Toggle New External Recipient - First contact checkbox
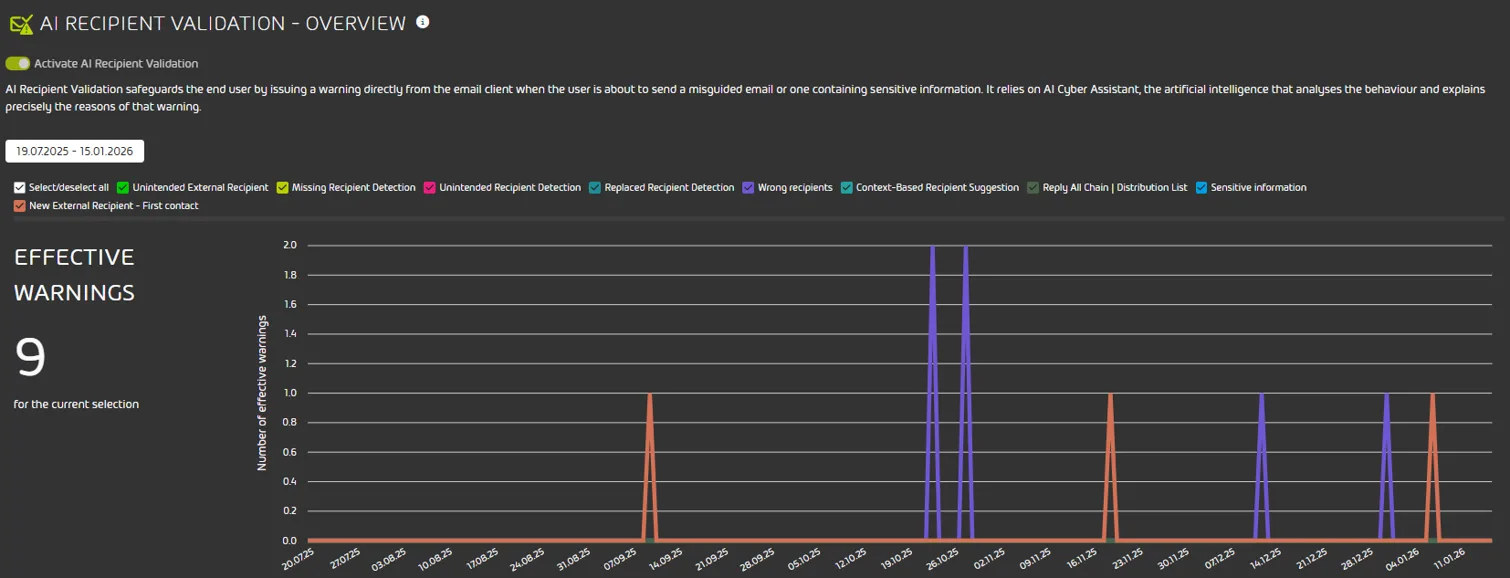The height and width of the screenshot is (578, 1510). pos(19,206)
